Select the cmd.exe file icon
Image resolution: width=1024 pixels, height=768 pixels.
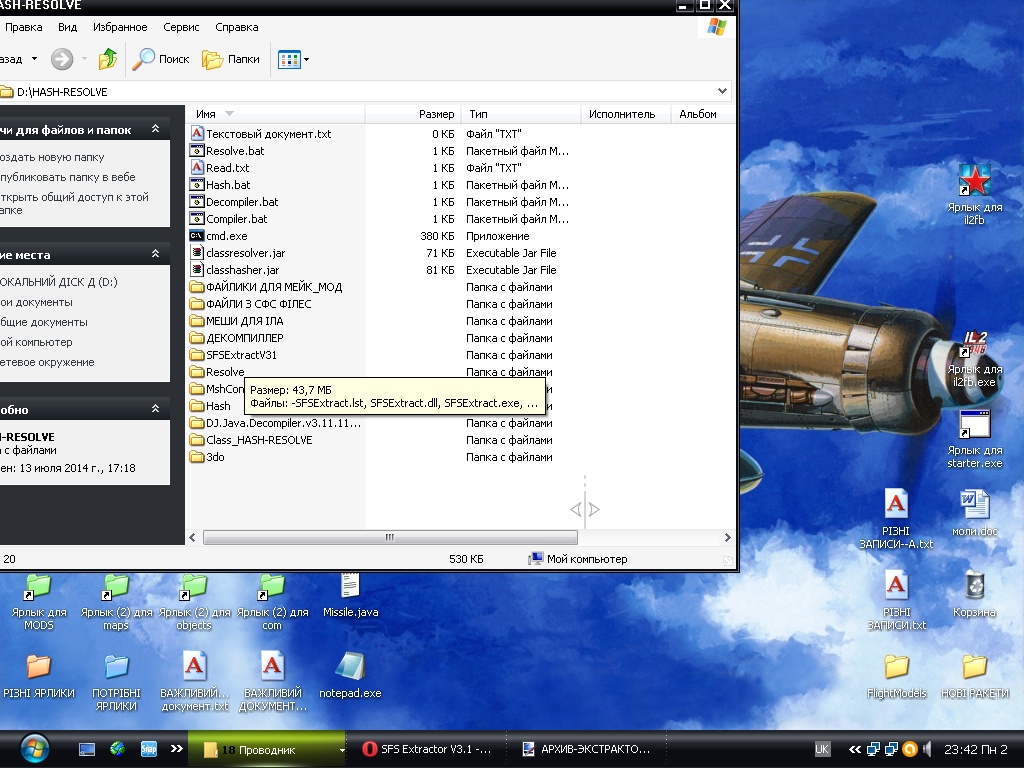pyautogui.click(x=197, y=236)
